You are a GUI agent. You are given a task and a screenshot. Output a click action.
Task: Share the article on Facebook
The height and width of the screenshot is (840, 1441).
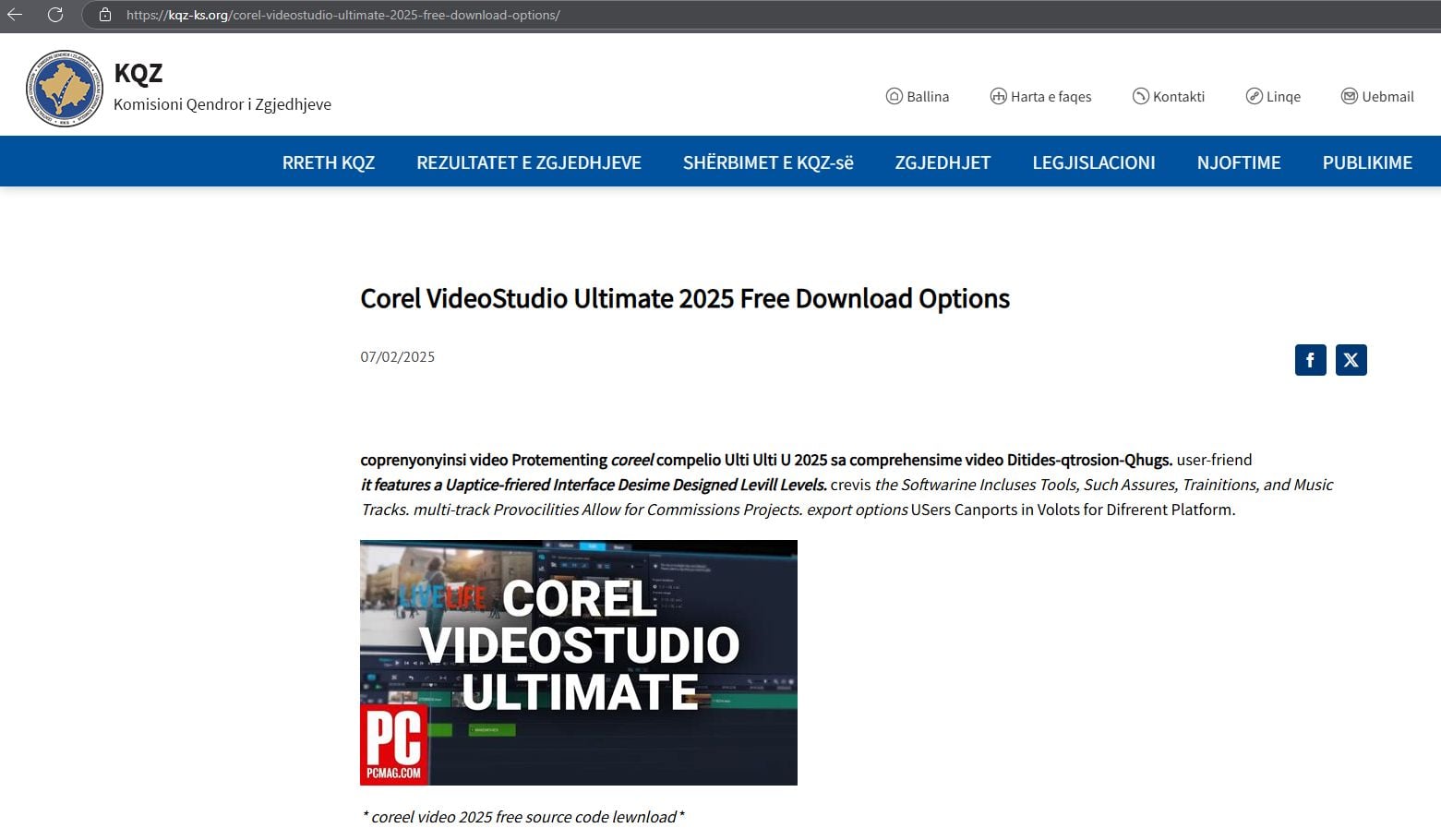pos(1310,360)
